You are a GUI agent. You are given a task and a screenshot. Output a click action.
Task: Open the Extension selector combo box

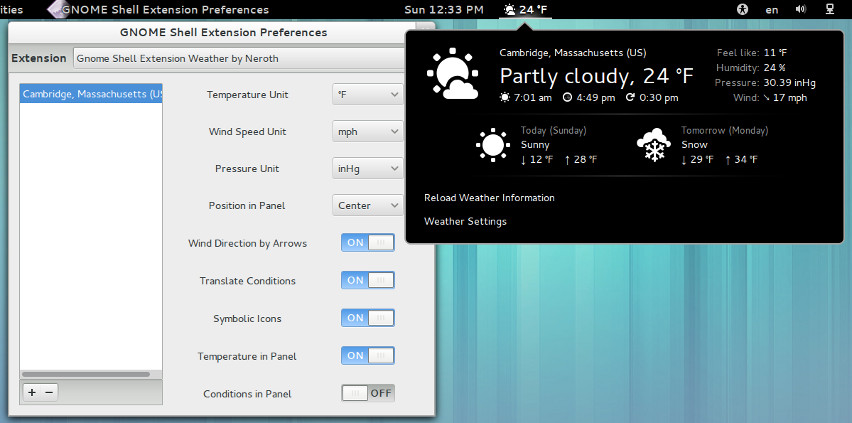(x=239, y=59)
